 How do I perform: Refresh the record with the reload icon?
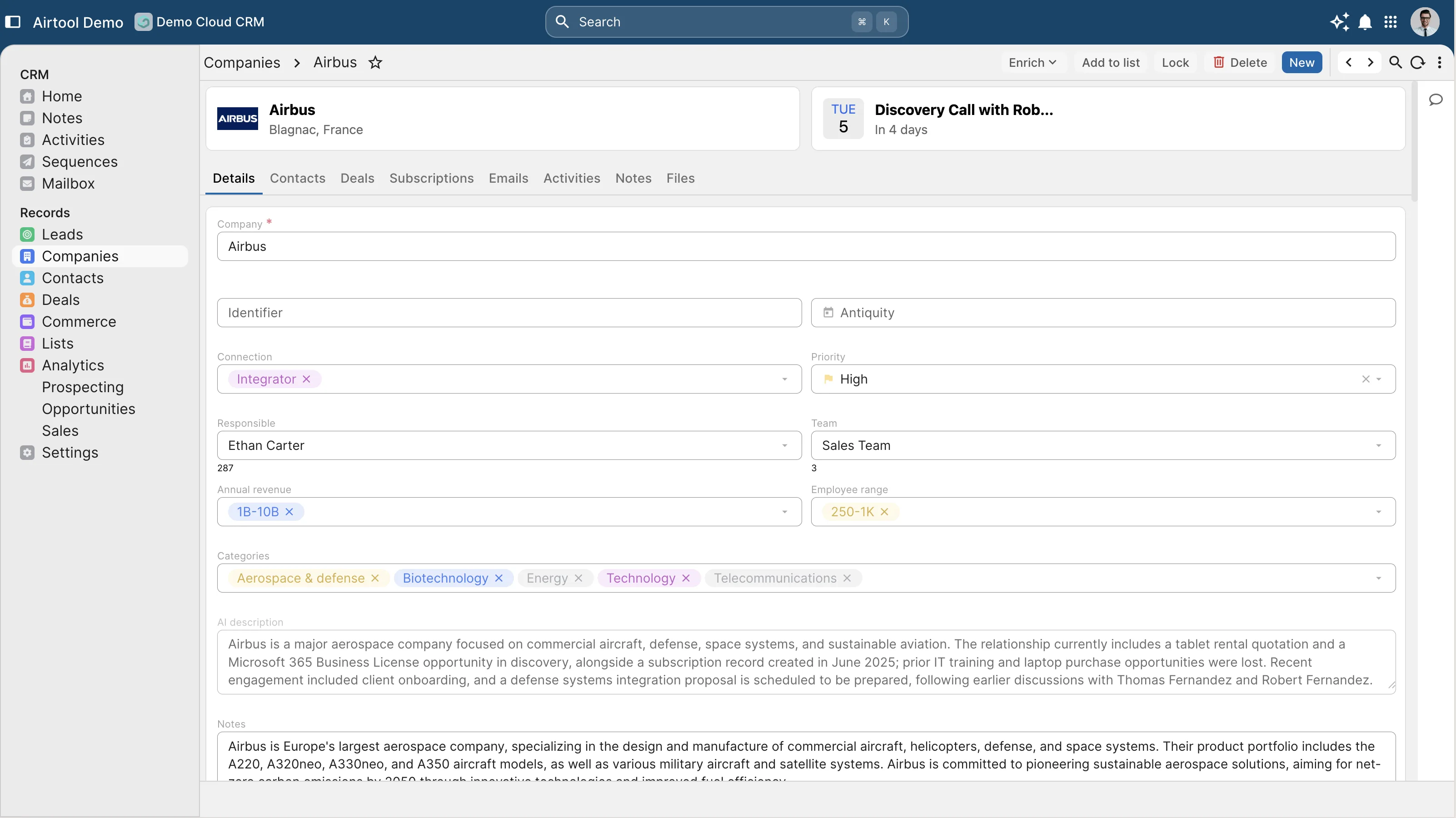(1417, 62)
